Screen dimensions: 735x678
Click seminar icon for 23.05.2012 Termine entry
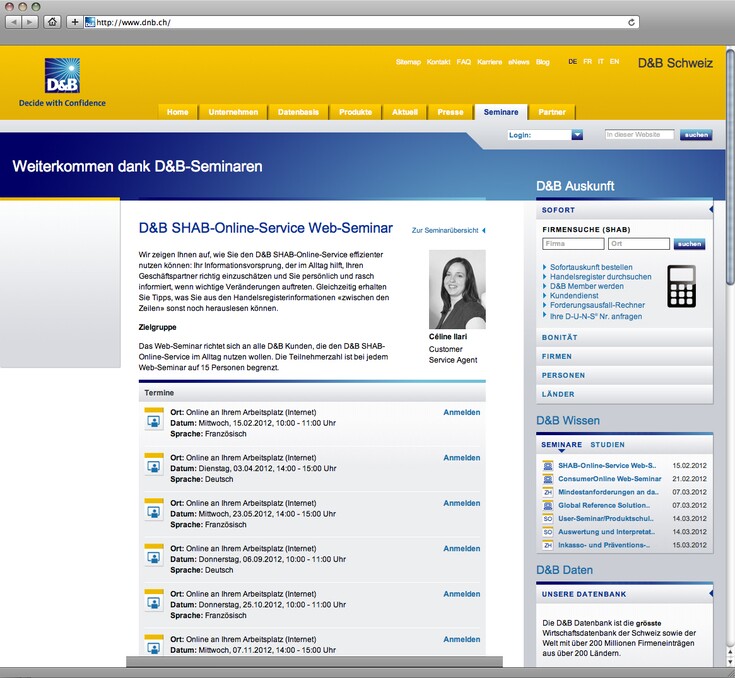(x=154, y=509)
